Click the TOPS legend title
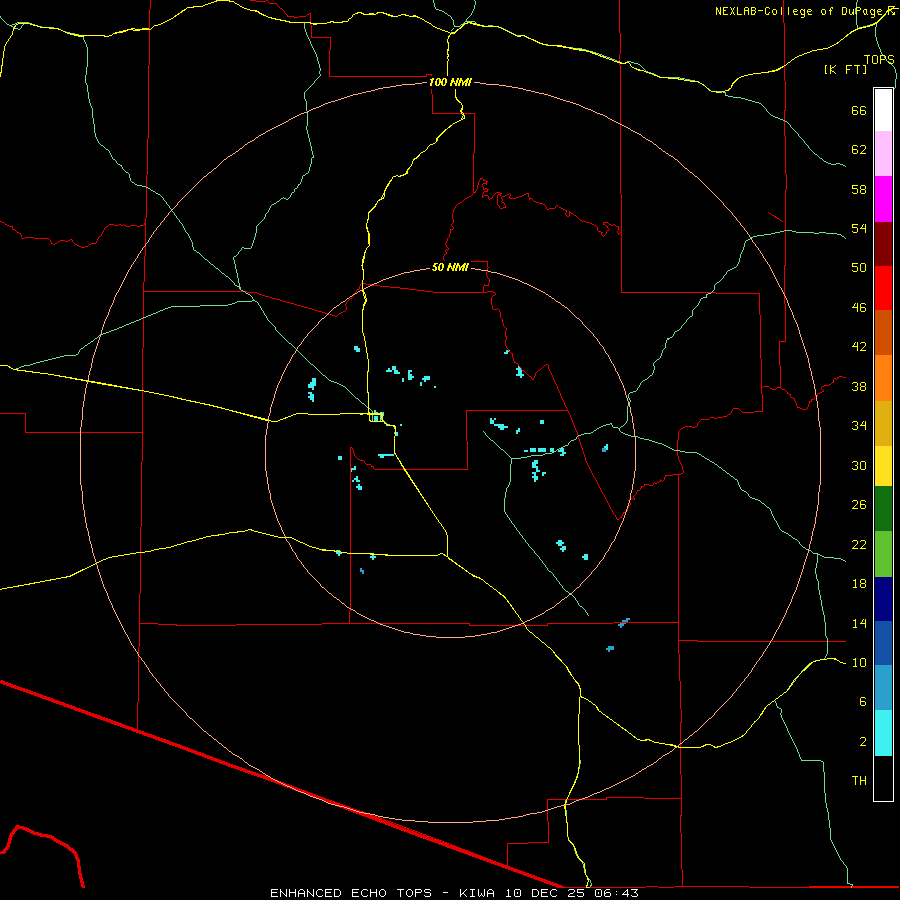Viewport: 900px width, 900px height. point(879,59)
